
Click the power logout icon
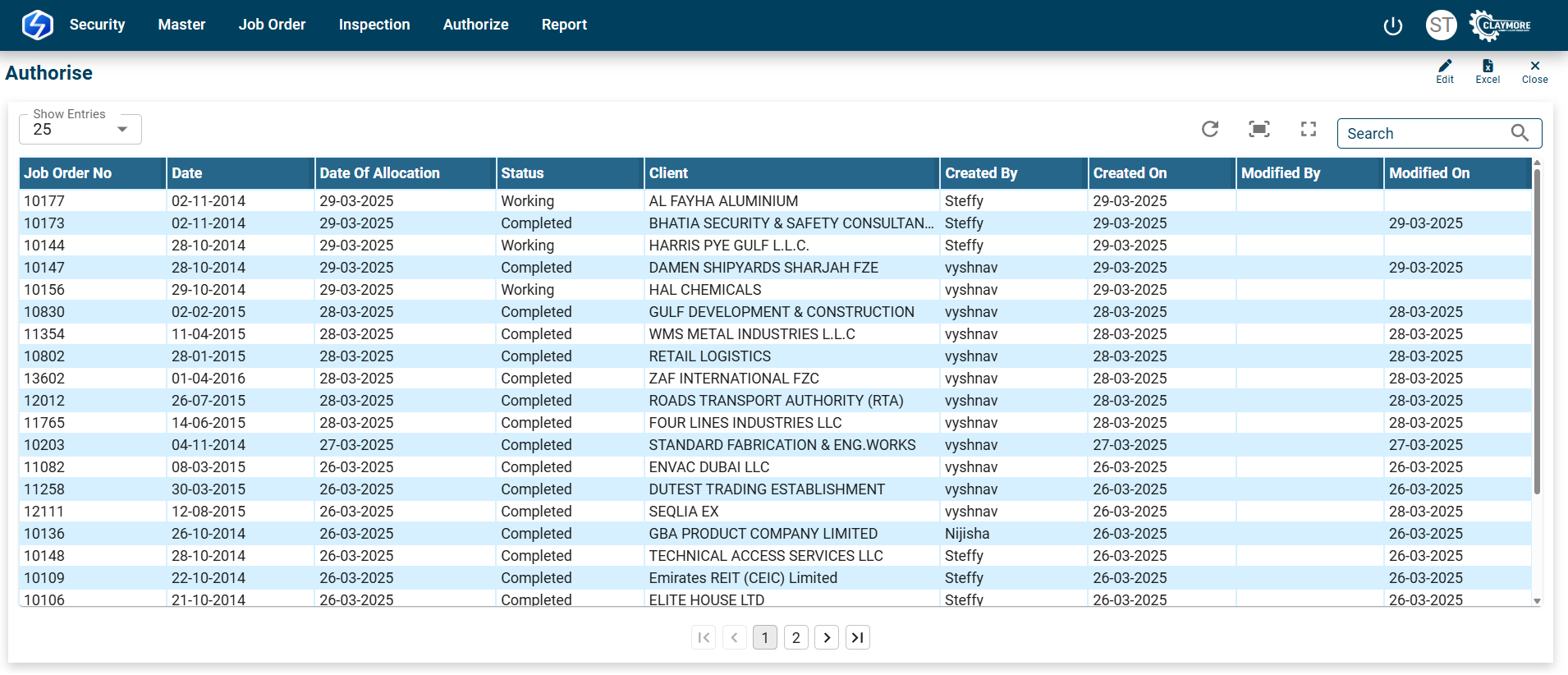point(1392,25)
